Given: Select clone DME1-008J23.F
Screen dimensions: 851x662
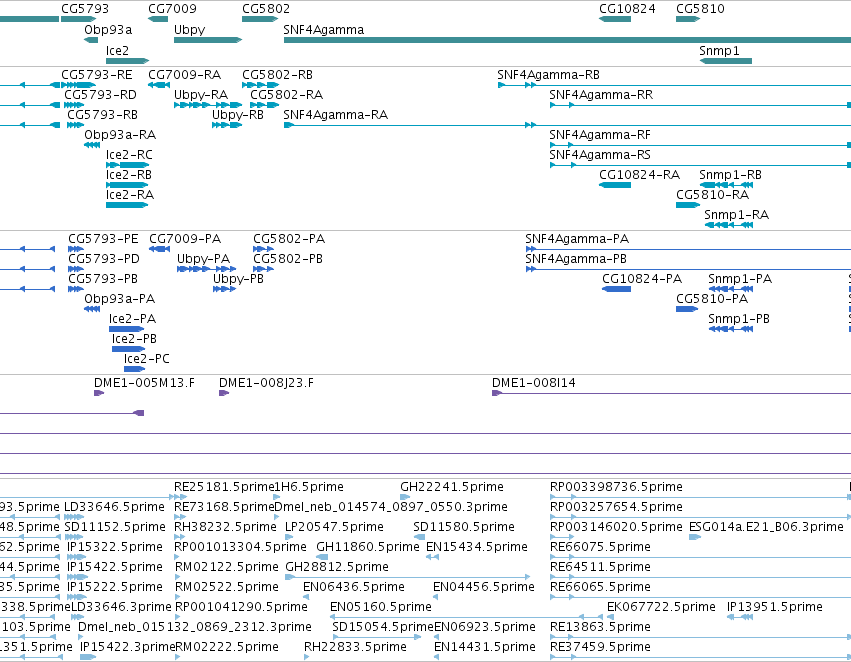Looking at the screenshot, I should [266, 383].
